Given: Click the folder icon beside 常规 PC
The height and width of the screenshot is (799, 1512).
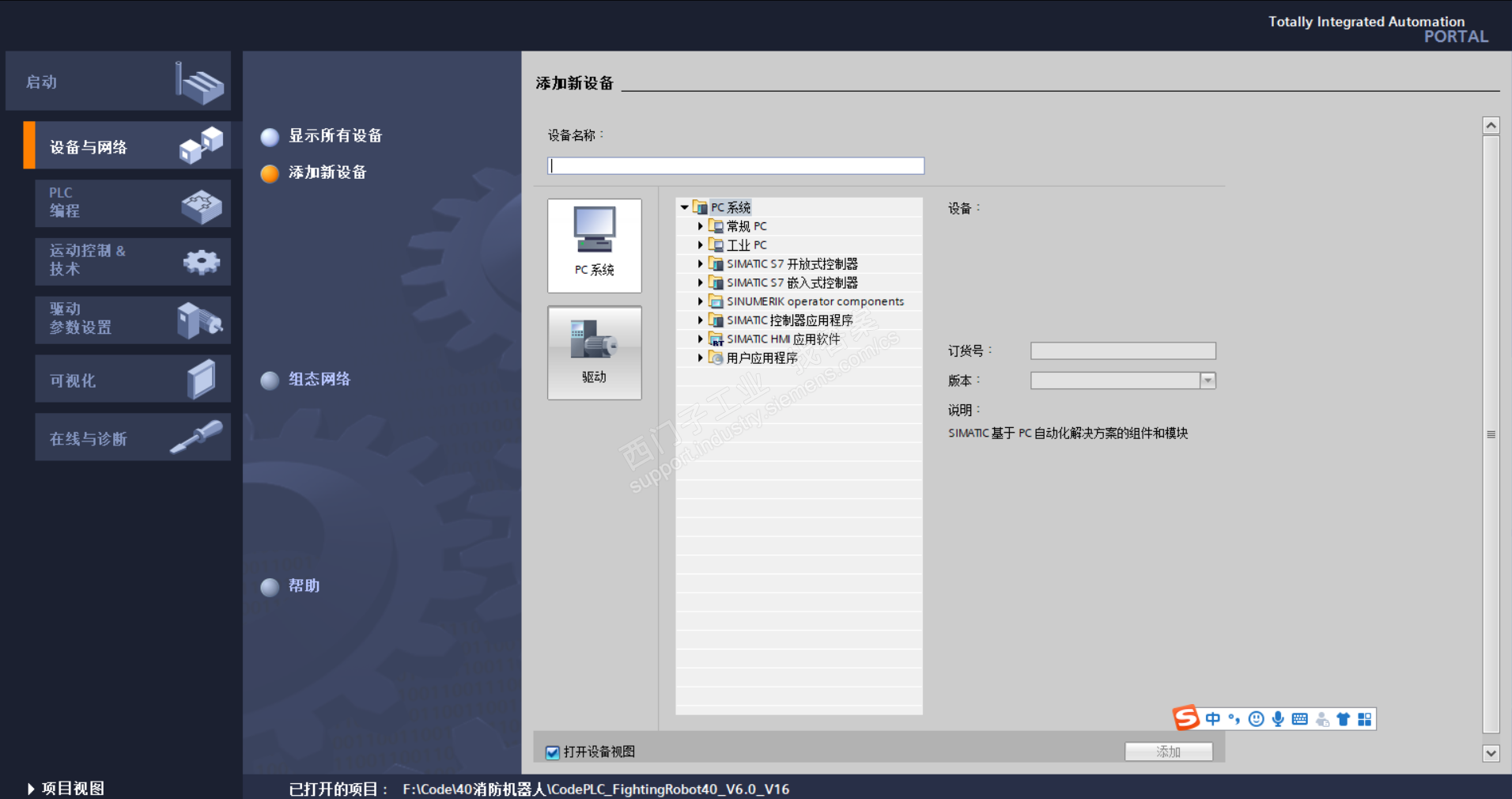Looking at the screenshot, I should [716, 226].
